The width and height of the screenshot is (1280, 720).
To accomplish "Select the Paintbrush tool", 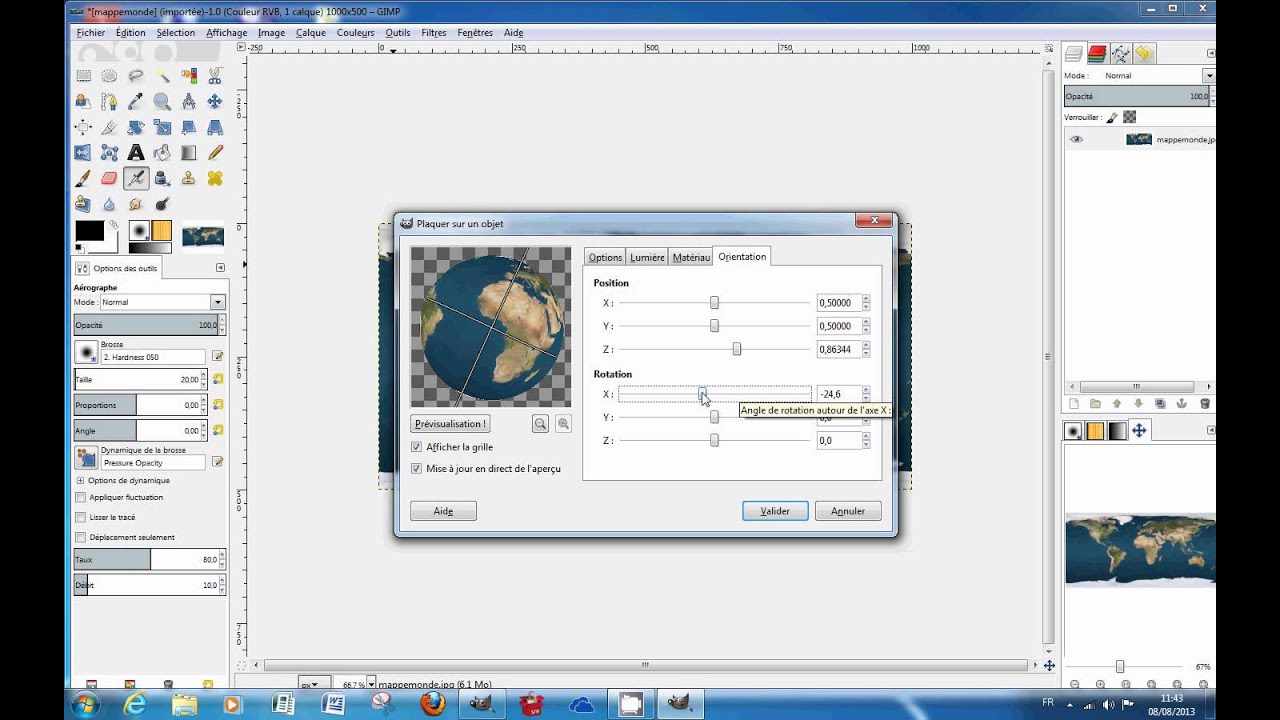I will 83,179.
